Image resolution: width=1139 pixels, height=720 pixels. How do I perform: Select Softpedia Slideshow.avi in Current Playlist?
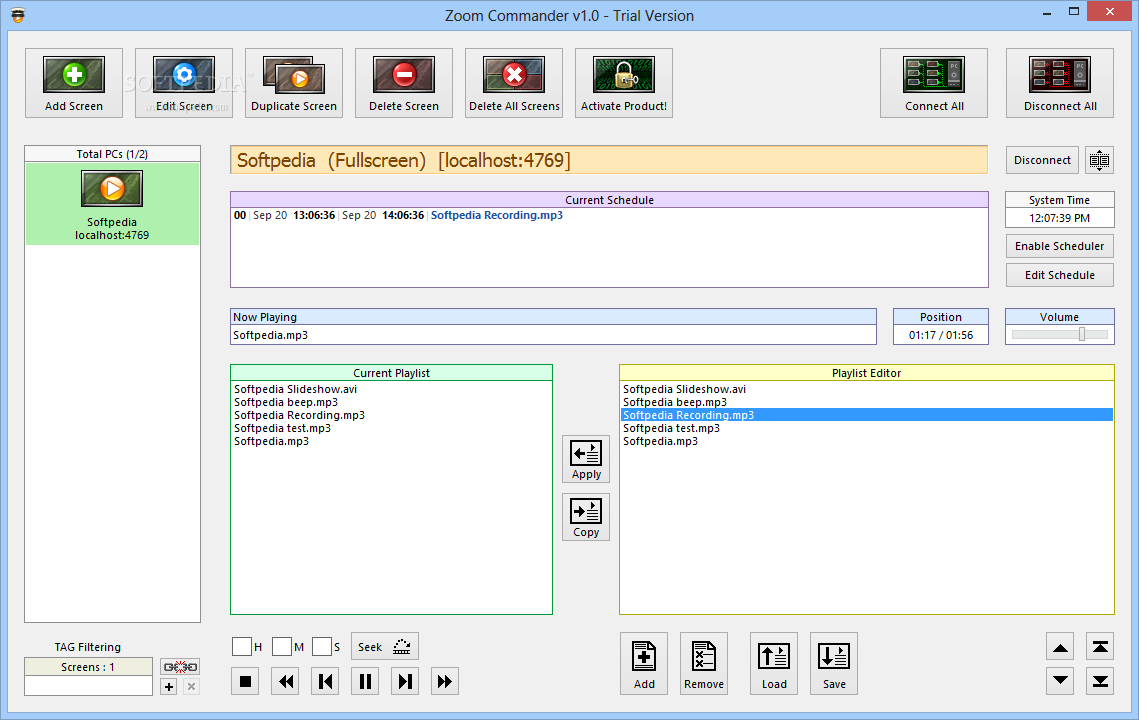[x=296, y=389]
